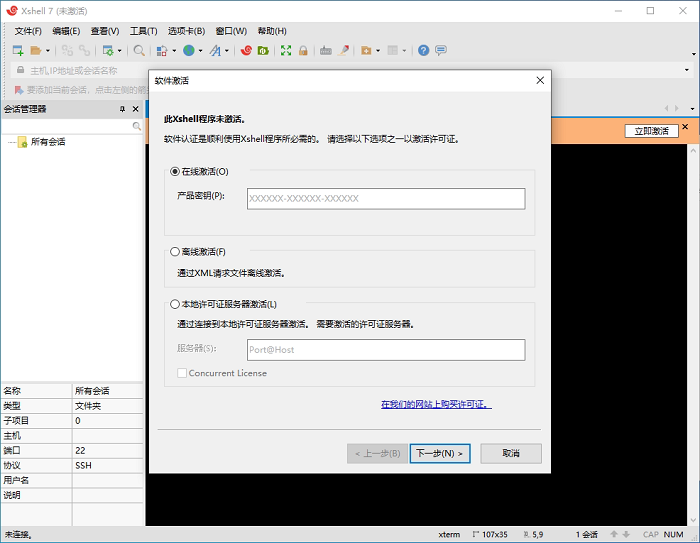Click the Find magnifier icon in toolbar
The height and width of the screenshot is (543, 700).
139,50
